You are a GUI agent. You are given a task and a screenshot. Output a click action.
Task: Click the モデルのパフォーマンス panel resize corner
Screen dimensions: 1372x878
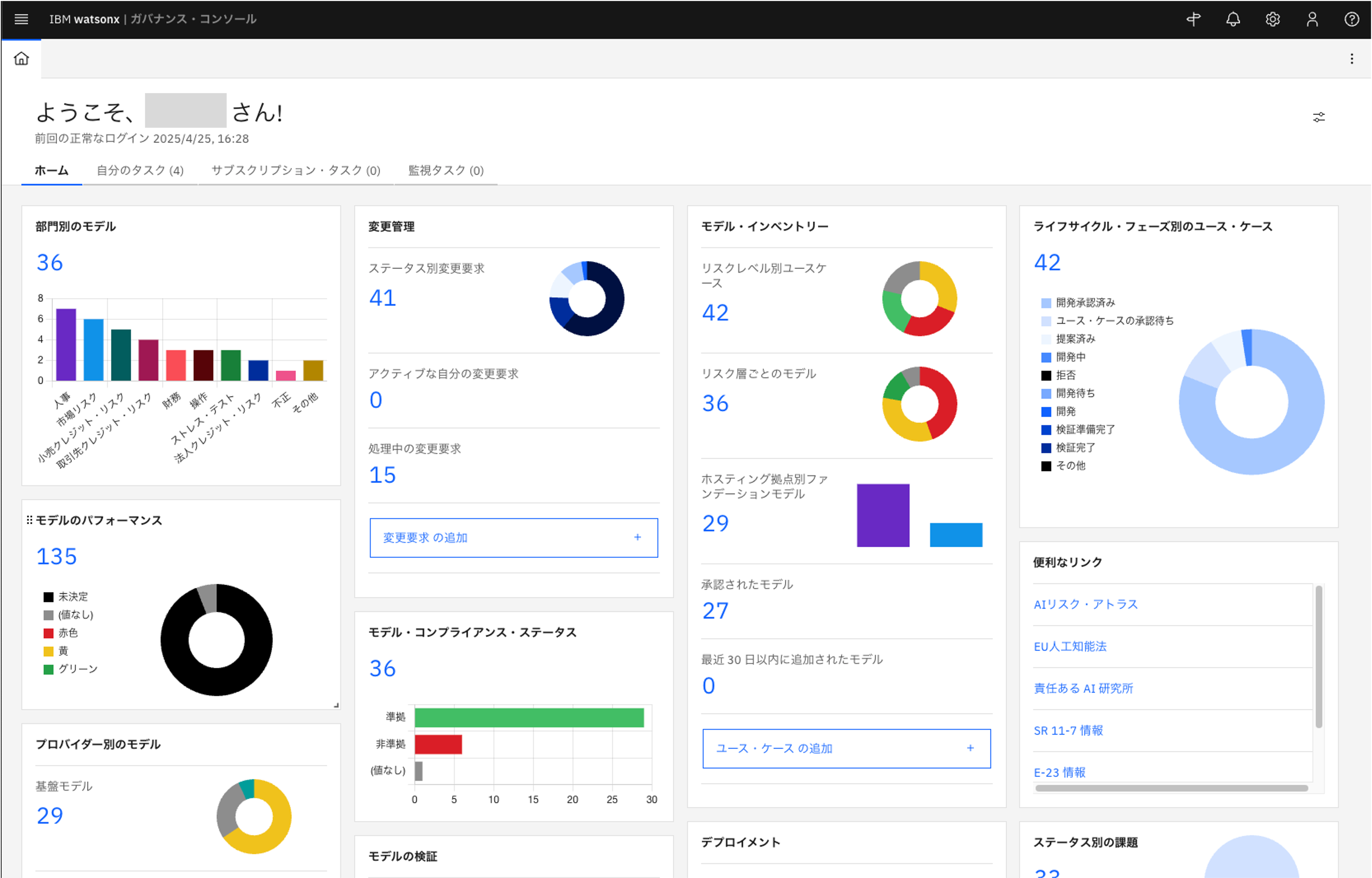(x=336, y=705)
